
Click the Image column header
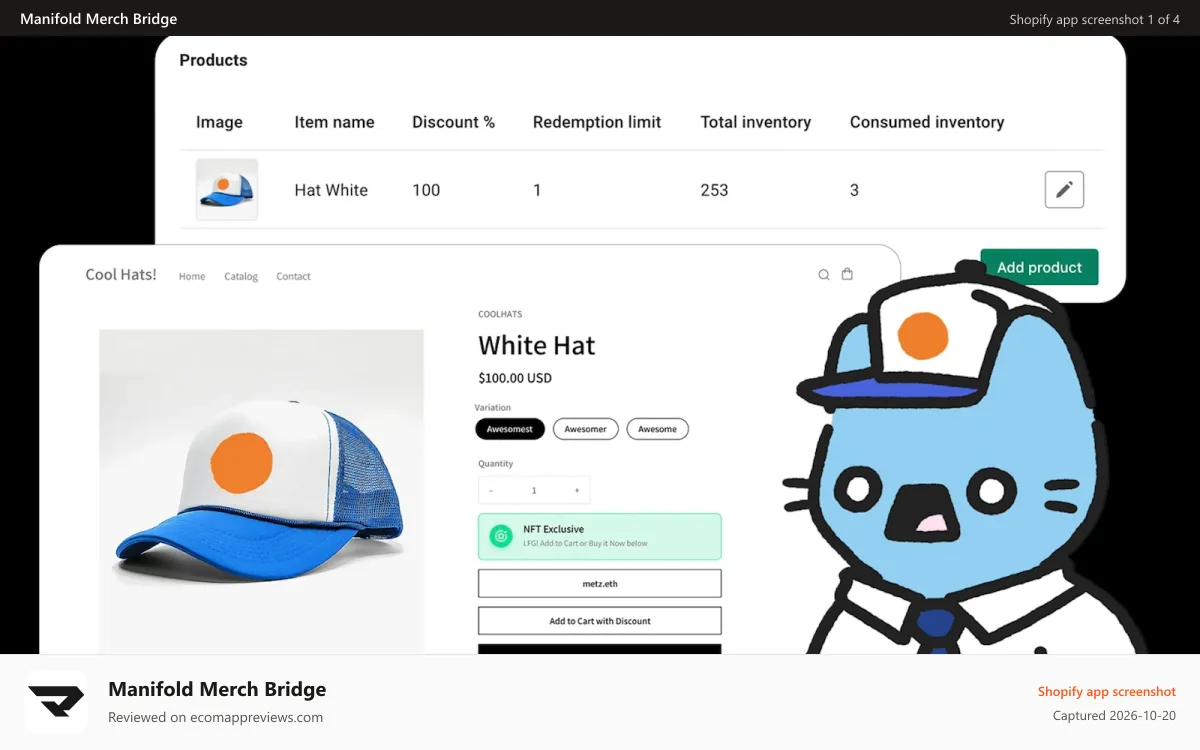click(219, 122)
